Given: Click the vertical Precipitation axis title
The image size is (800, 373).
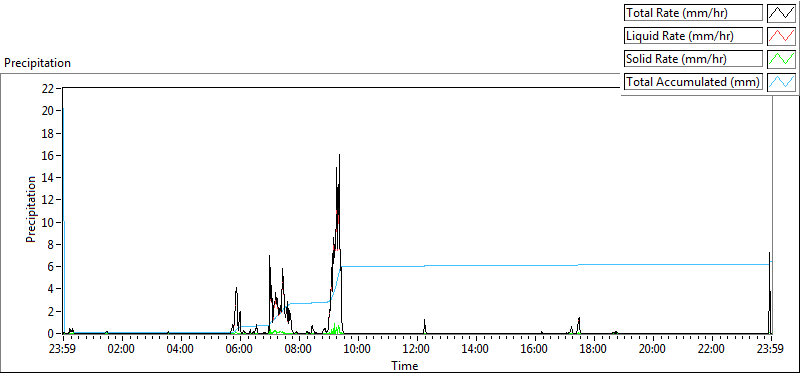Looking at the screenshot, I should pyautogui.click(x=31, y=209).
